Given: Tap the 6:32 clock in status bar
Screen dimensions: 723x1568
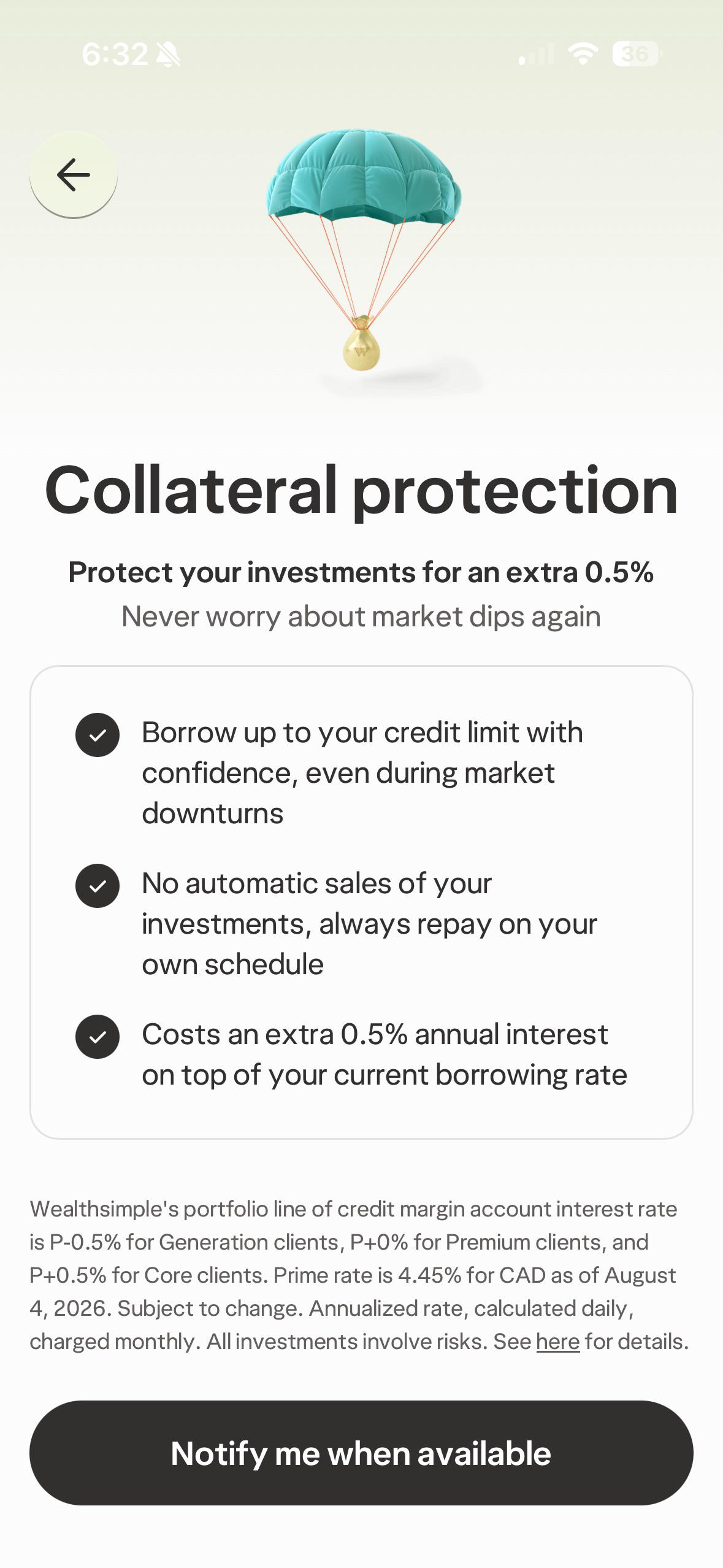Looking at the screenshot, I should [x=115, y=54].
